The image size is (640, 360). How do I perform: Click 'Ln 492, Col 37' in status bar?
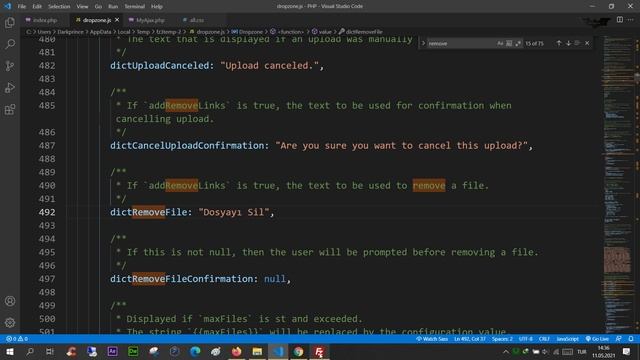click(470, 339)
